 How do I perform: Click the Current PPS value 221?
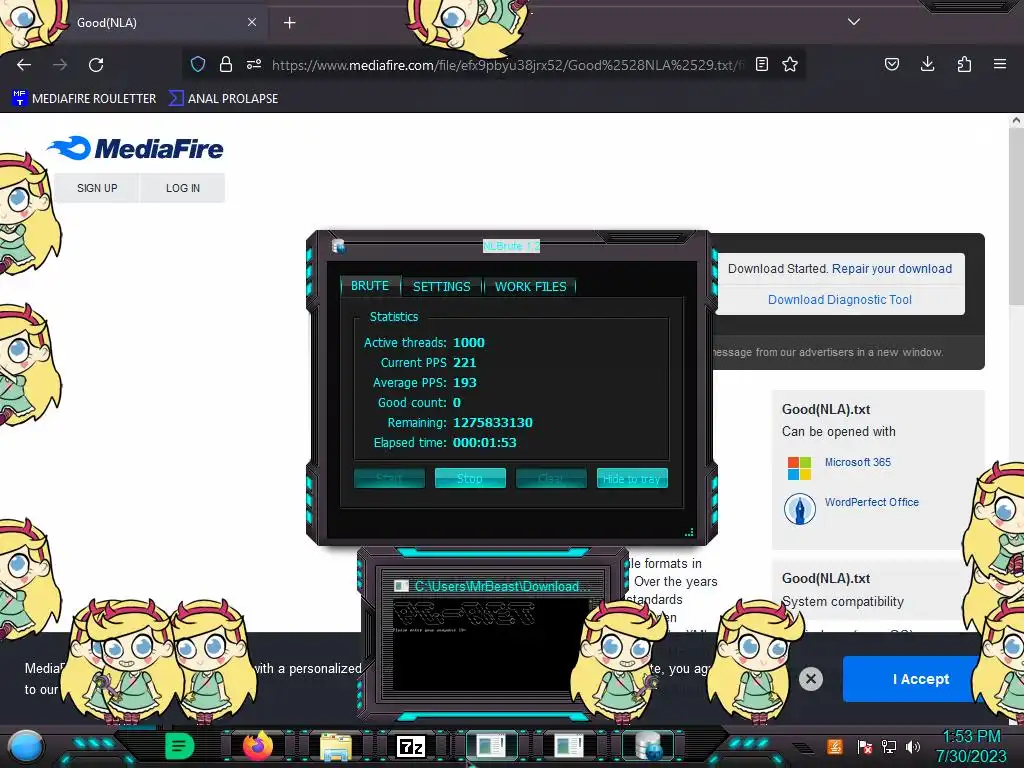tap(464, 362)
